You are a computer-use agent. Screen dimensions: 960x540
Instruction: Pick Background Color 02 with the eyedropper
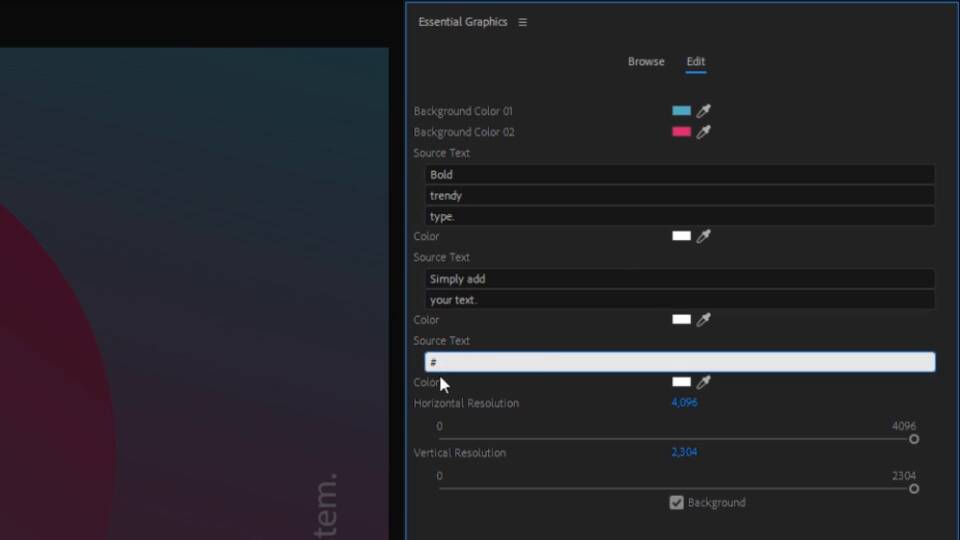[x=703, y=132]
